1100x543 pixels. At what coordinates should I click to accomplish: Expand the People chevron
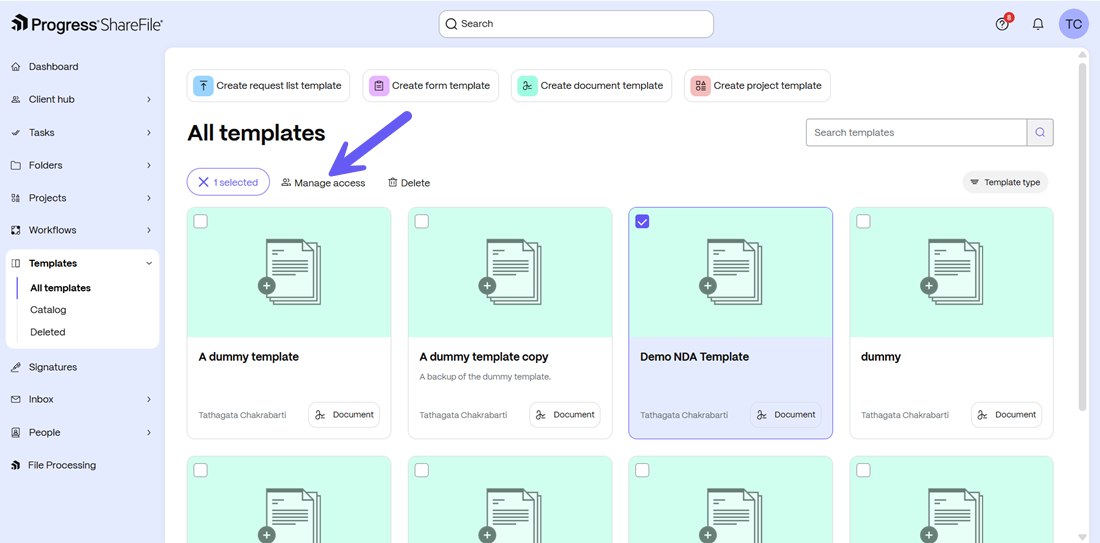(x=149, y=432)
